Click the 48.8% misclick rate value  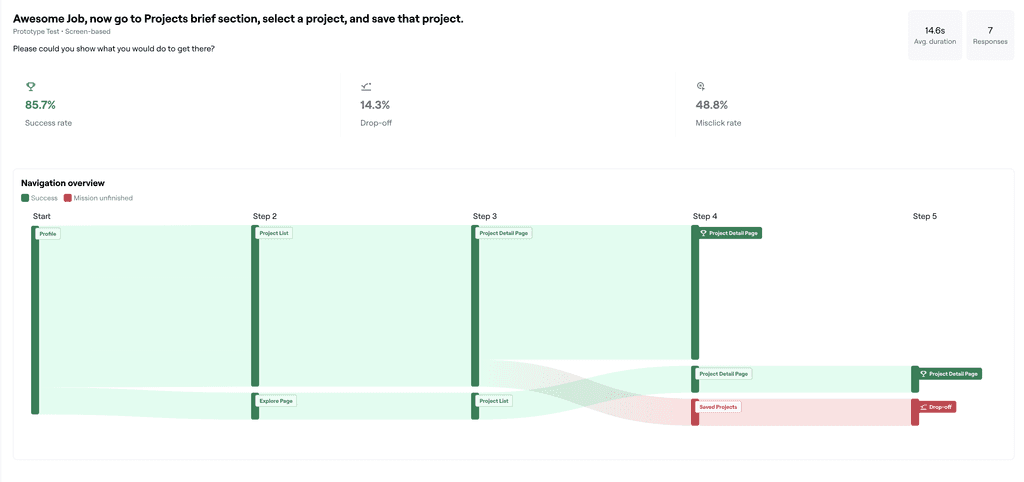[712, 104]
